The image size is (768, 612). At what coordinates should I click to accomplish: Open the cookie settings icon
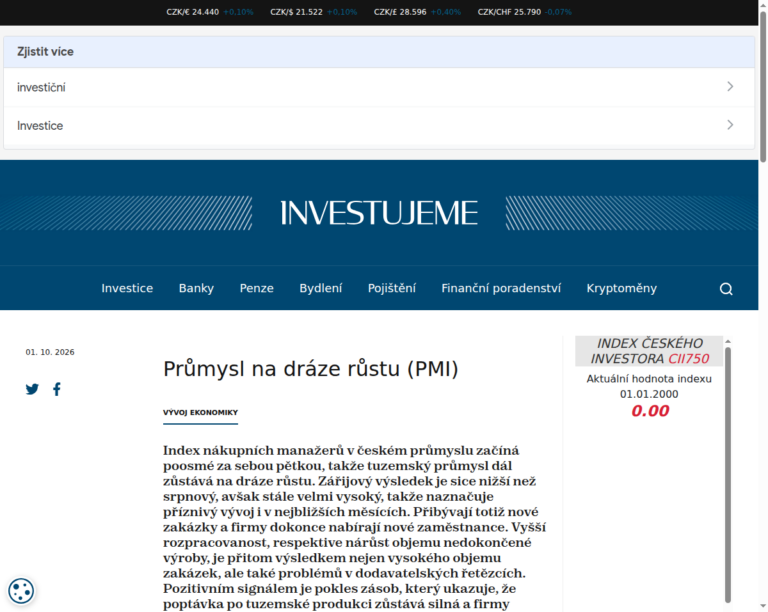[21, 590]
